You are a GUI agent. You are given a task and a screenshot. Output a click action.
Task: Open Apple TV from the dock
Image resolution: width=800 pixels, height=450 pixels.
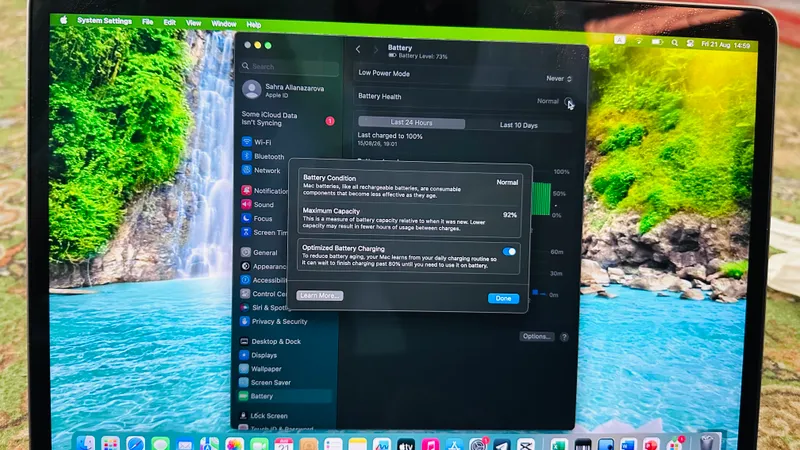point(406,445)
